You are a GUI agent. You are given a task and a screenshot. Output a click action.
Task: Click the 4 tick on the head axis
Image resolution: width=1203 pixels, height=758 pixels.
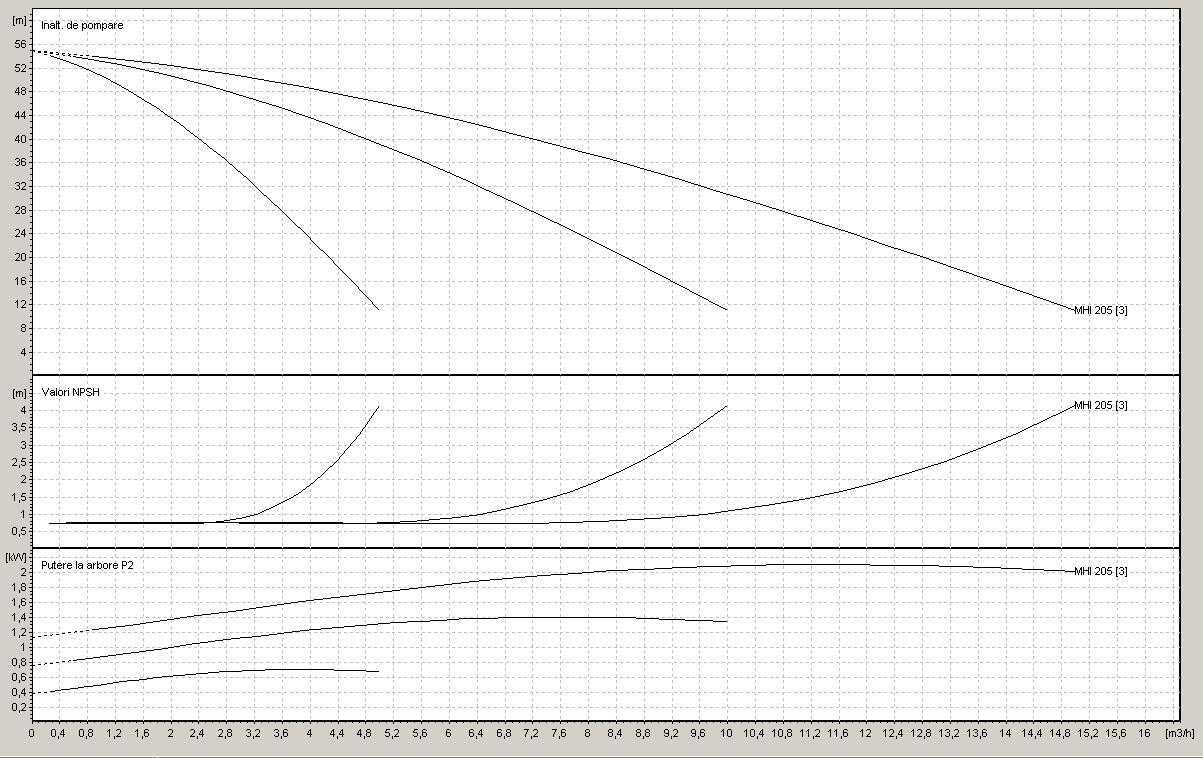(x=22, y=352)
